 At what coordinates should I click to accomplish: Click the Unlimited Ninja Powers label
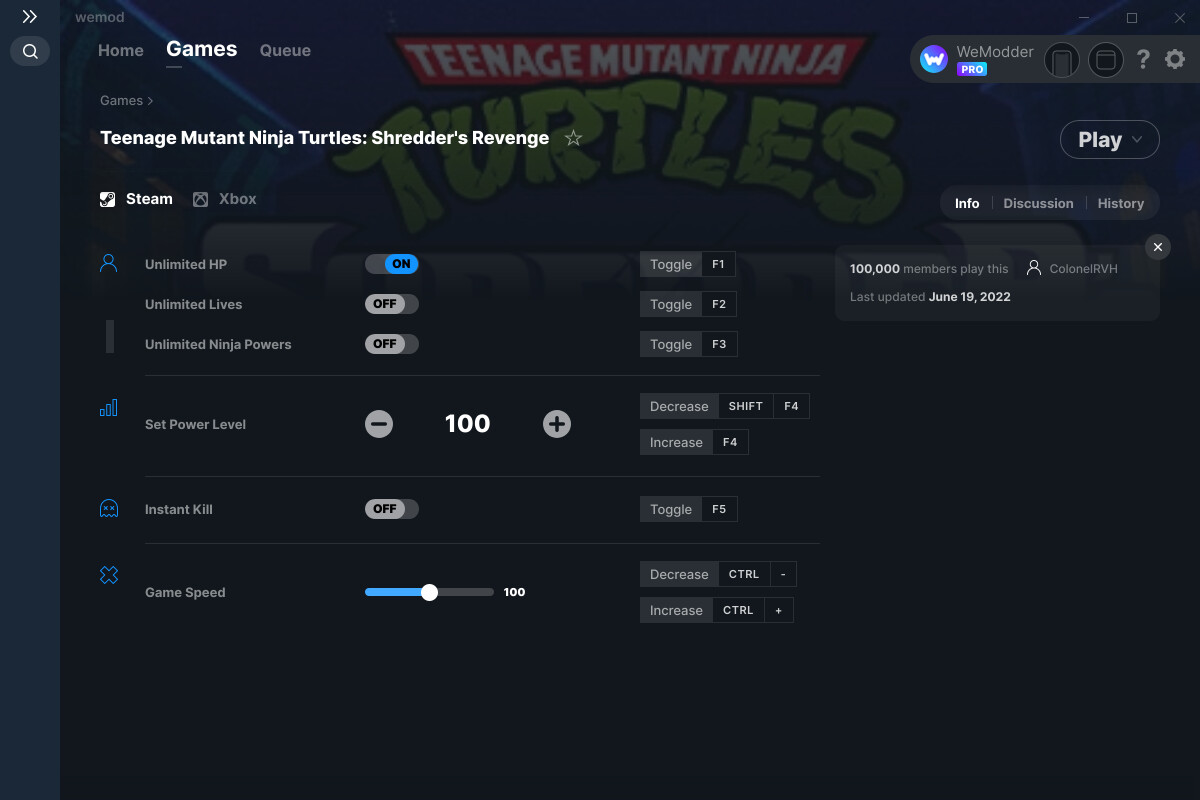(218, 344)
